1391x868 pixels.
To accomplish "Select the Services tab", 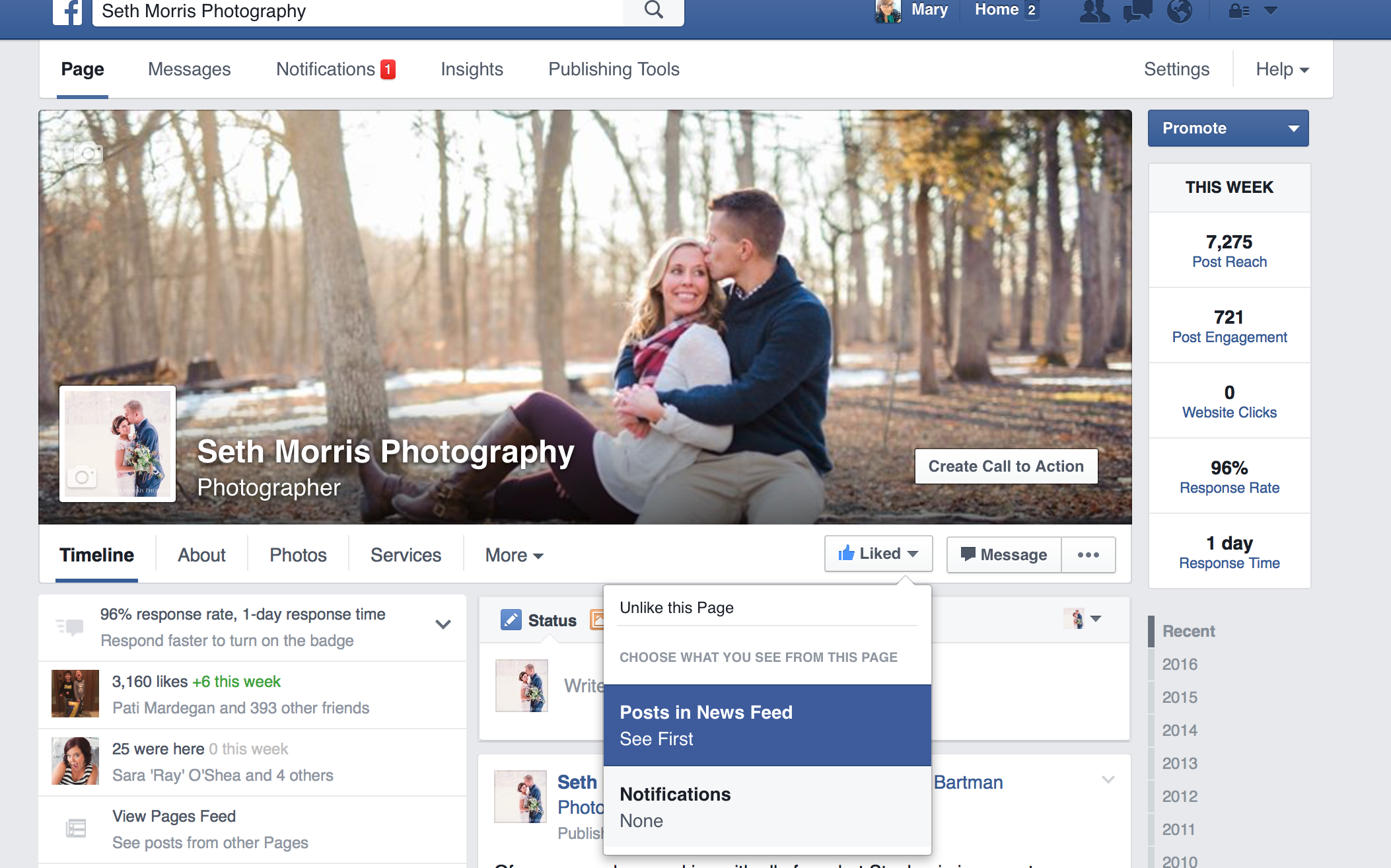I will [x=406, y=555].
